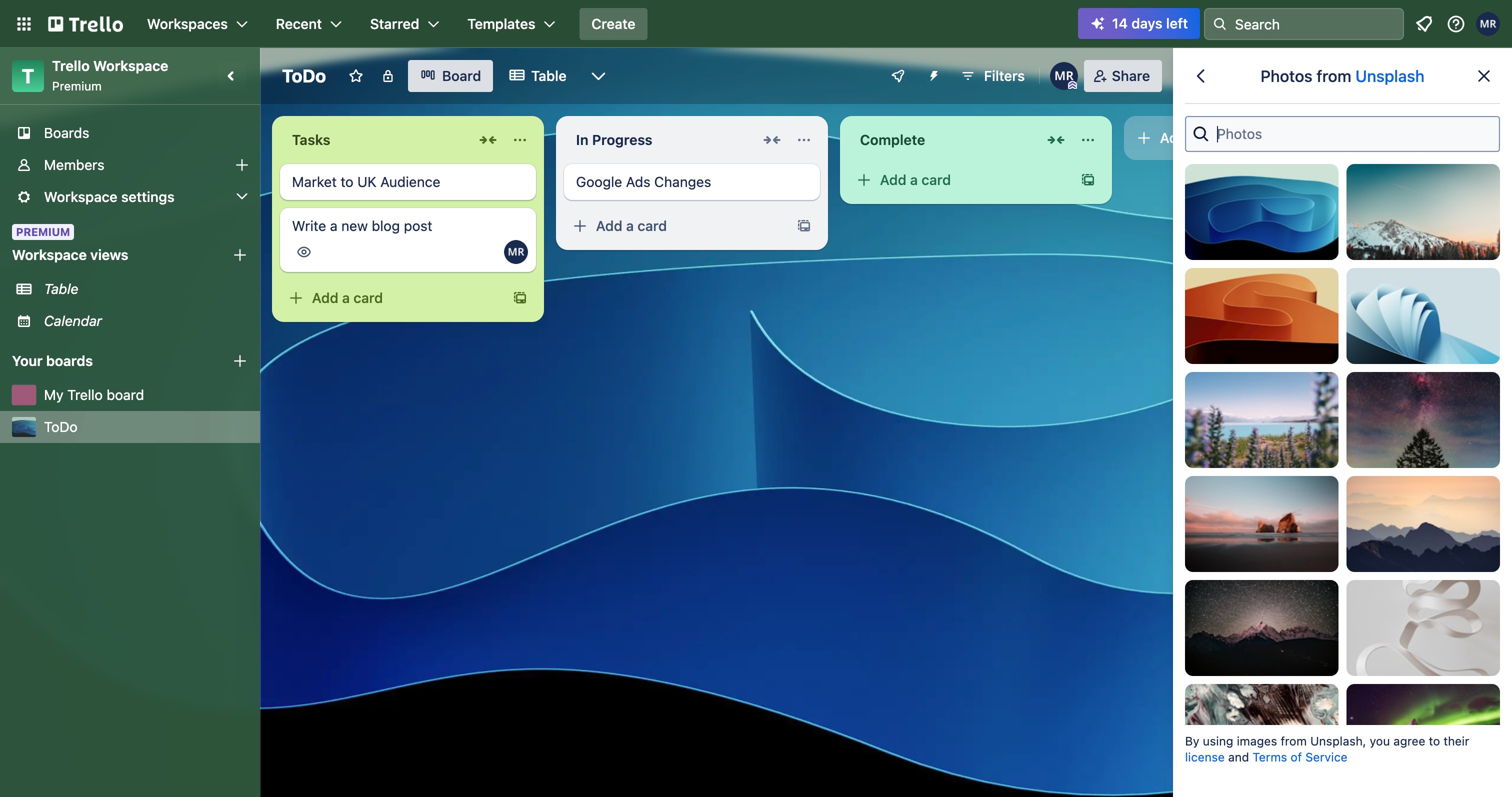Click the Create button
This screenshot has height=797, width=1512.
pyautogui.click(x=613, y=24)
